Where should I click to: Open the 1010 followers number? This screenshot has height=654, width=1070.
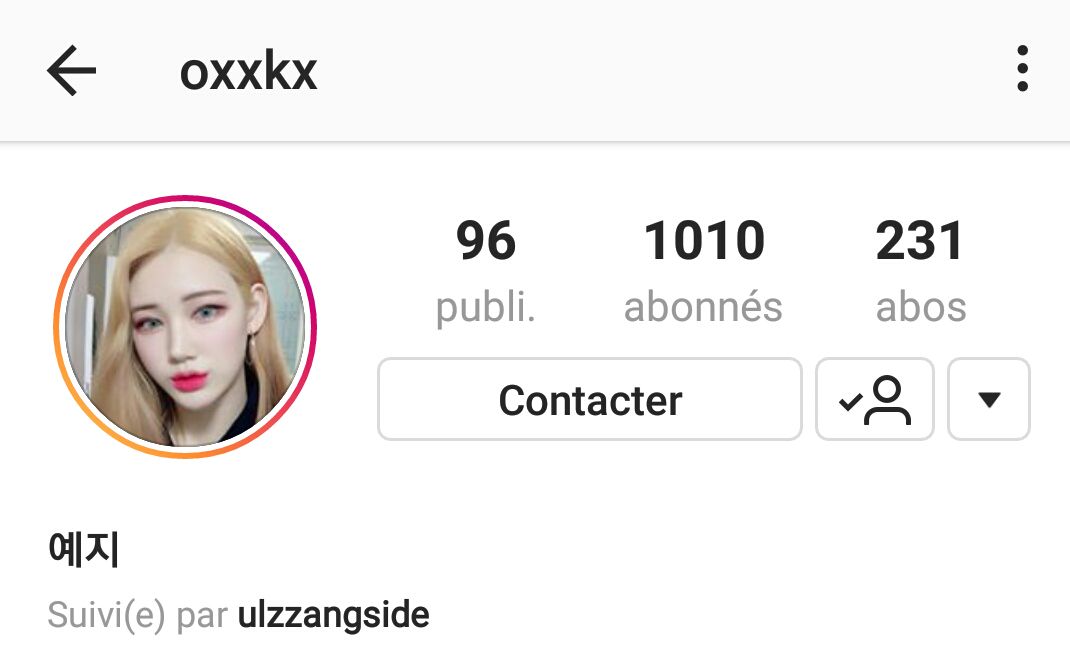[704, 241]
